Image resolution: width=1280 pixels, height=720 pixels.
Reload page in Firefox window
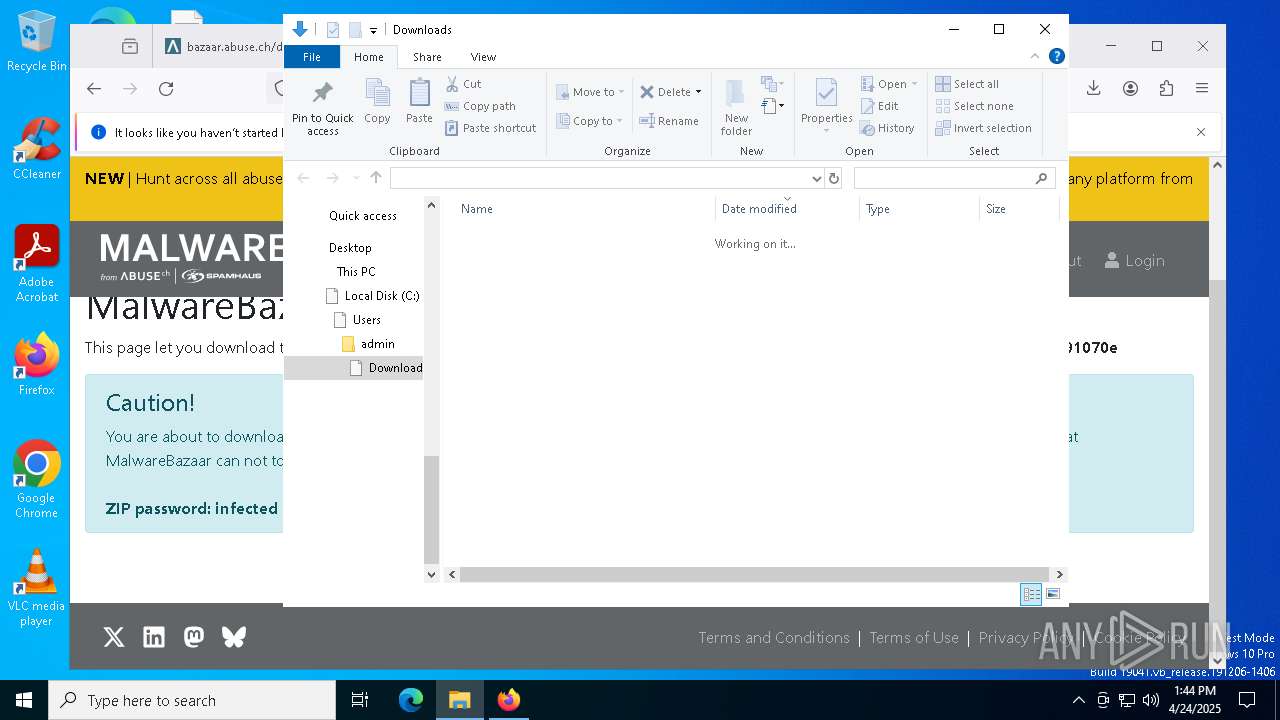tap(166, 89)
